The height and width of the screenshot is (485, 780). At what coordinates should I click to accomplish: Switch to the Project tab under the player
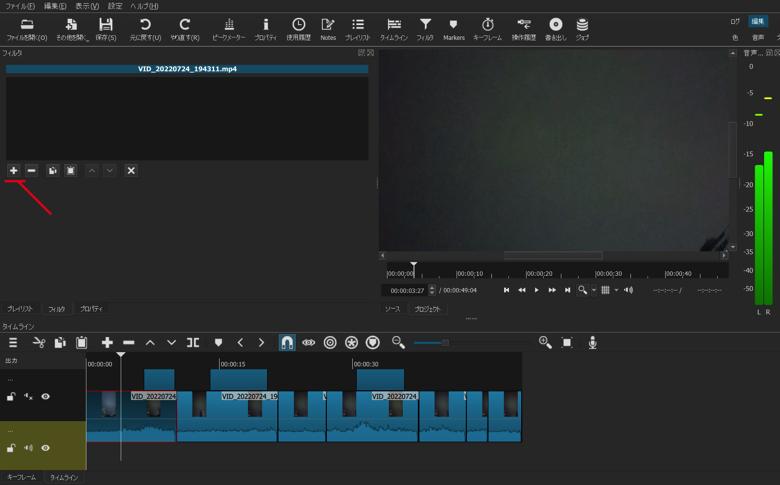[x=427, y=309]
